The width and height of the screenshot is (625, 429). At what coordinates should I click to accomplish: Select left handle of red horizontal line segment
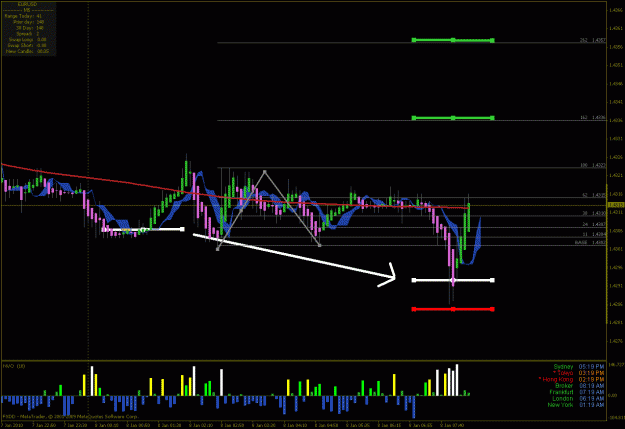tap(414, 309)
